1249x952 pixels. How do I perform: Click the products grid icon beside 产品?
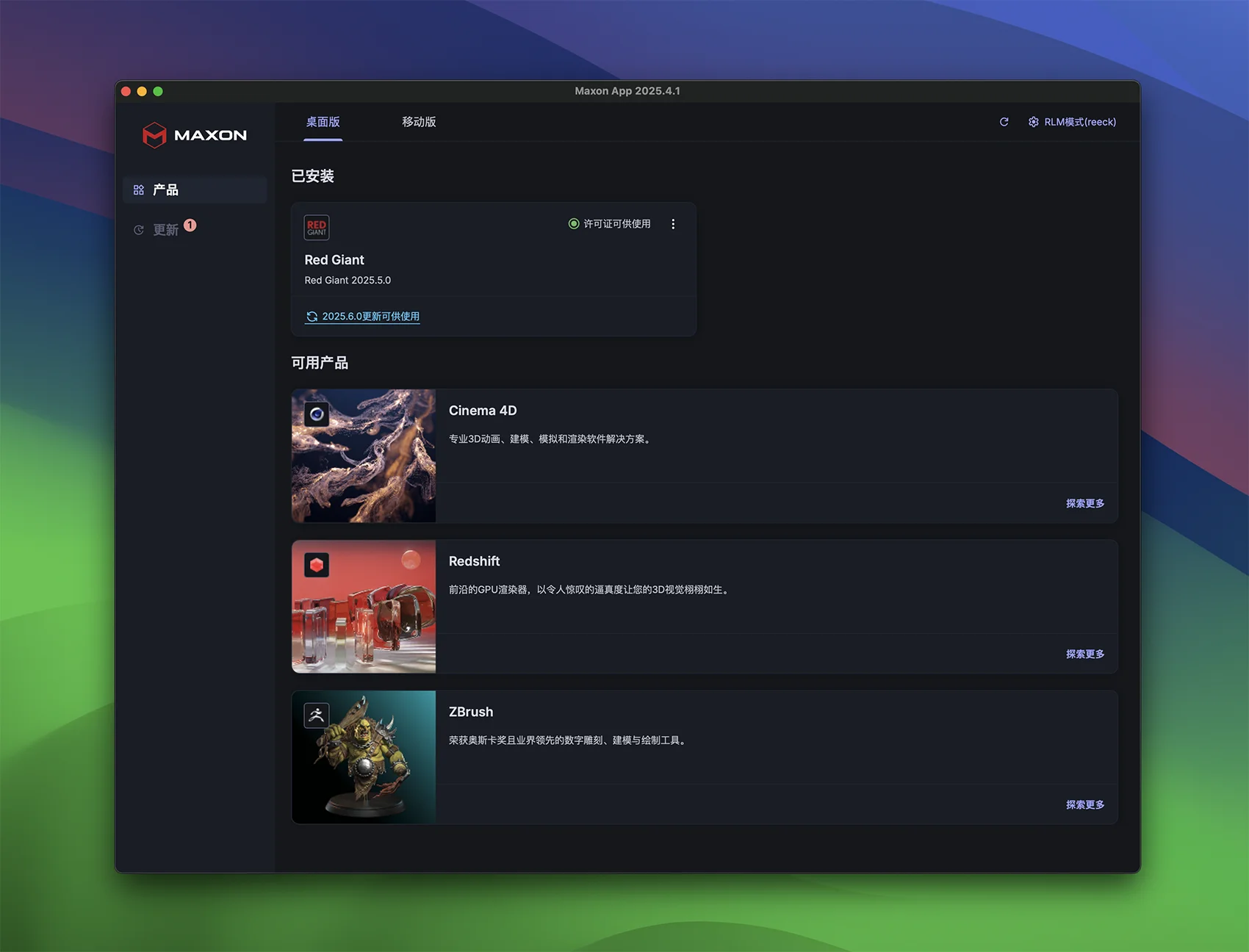[138, 190]
